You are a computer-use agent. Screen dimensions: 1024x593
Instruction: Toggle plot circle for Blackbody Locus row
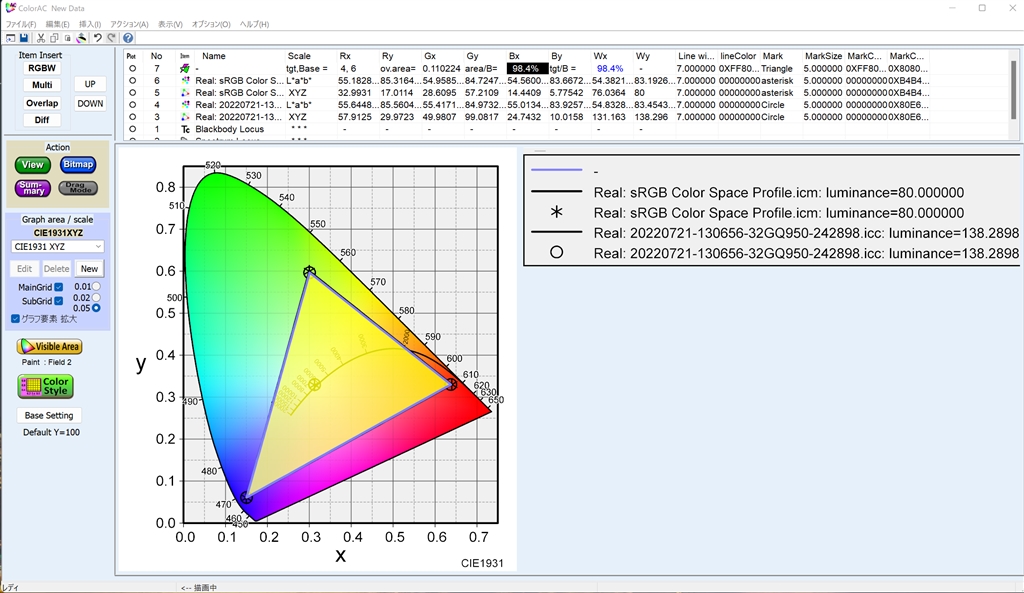132,129
